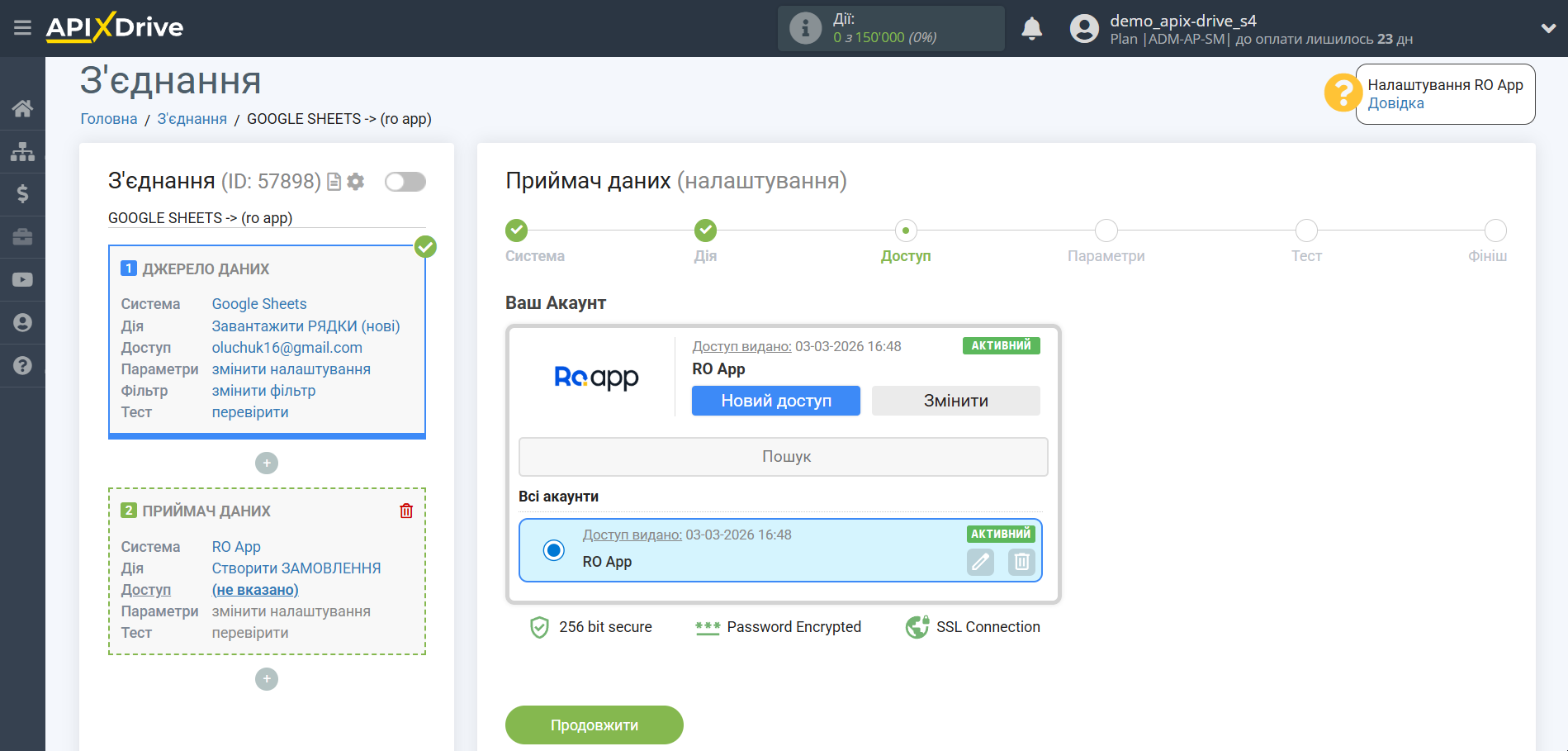Delete Приймач даних via red trash icon
Image resolution: width=1568 pixels, height=751 pixels.
tap(405, 511)
